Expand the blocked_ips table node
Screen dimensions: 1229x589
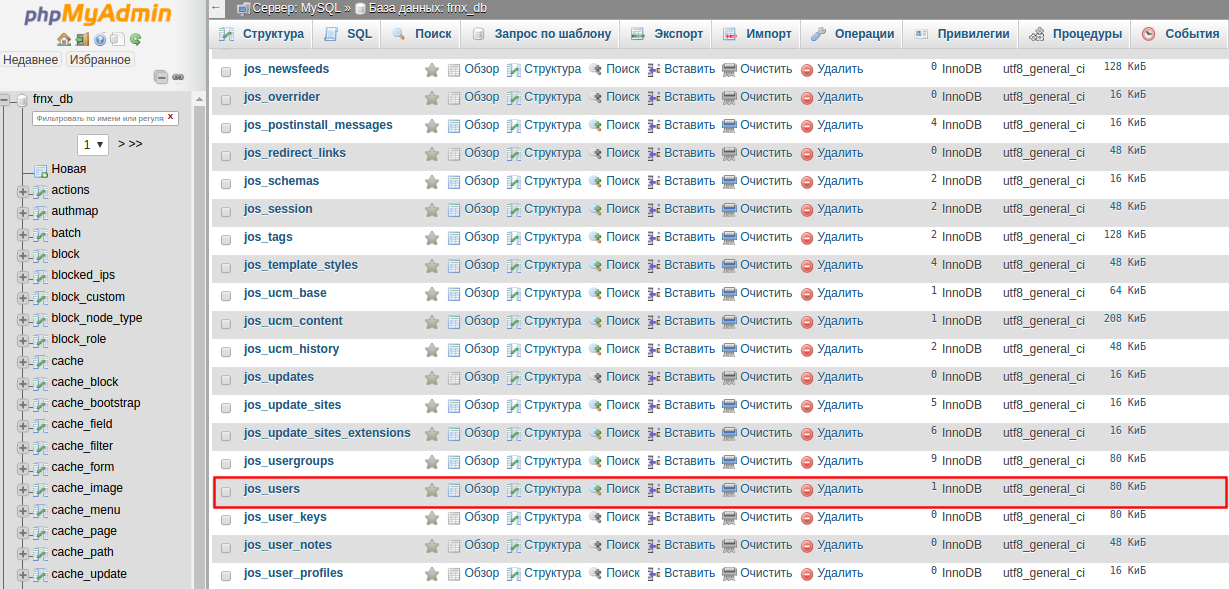tap(23, 276)
